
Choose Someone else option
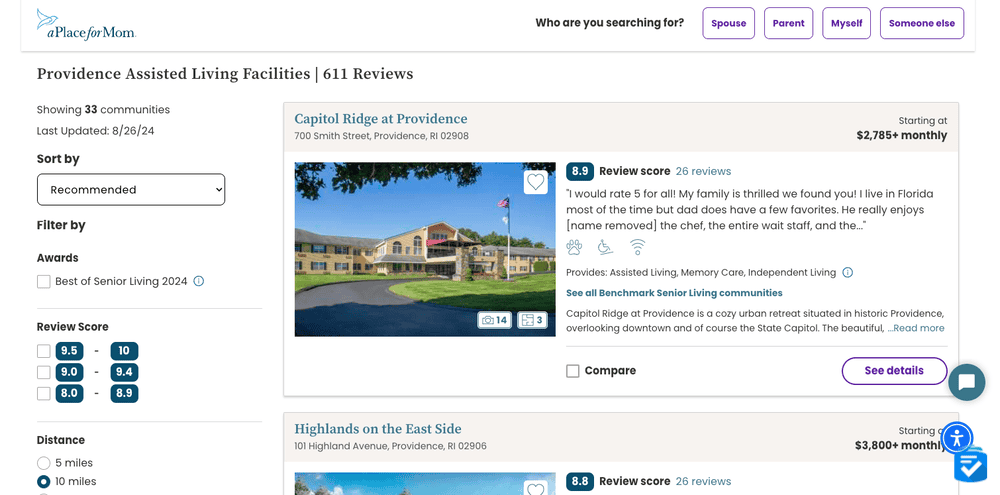921,23
